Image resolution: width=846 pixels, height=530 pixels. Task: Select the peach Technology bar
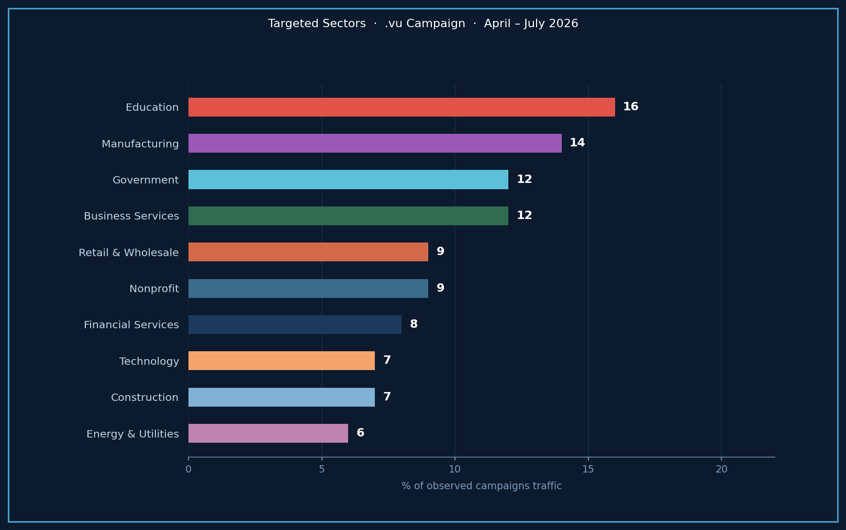pos(282,361)
